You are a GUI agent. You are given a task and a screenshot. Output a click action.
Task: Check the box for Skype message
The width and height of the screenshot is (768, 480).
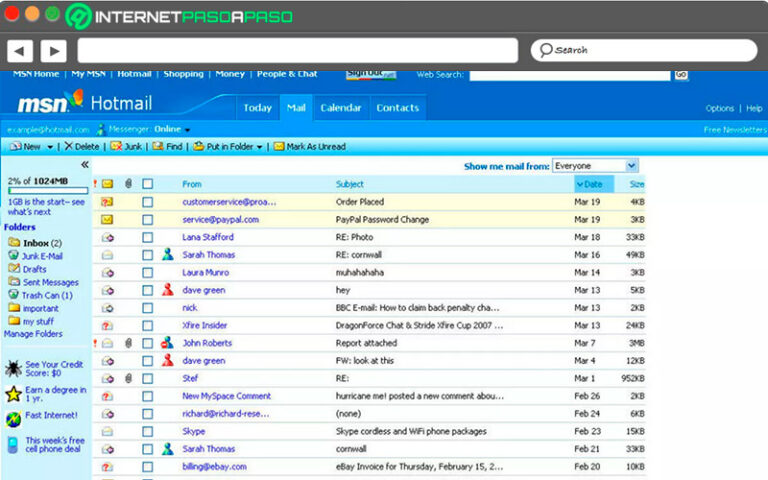coord(147,432)
